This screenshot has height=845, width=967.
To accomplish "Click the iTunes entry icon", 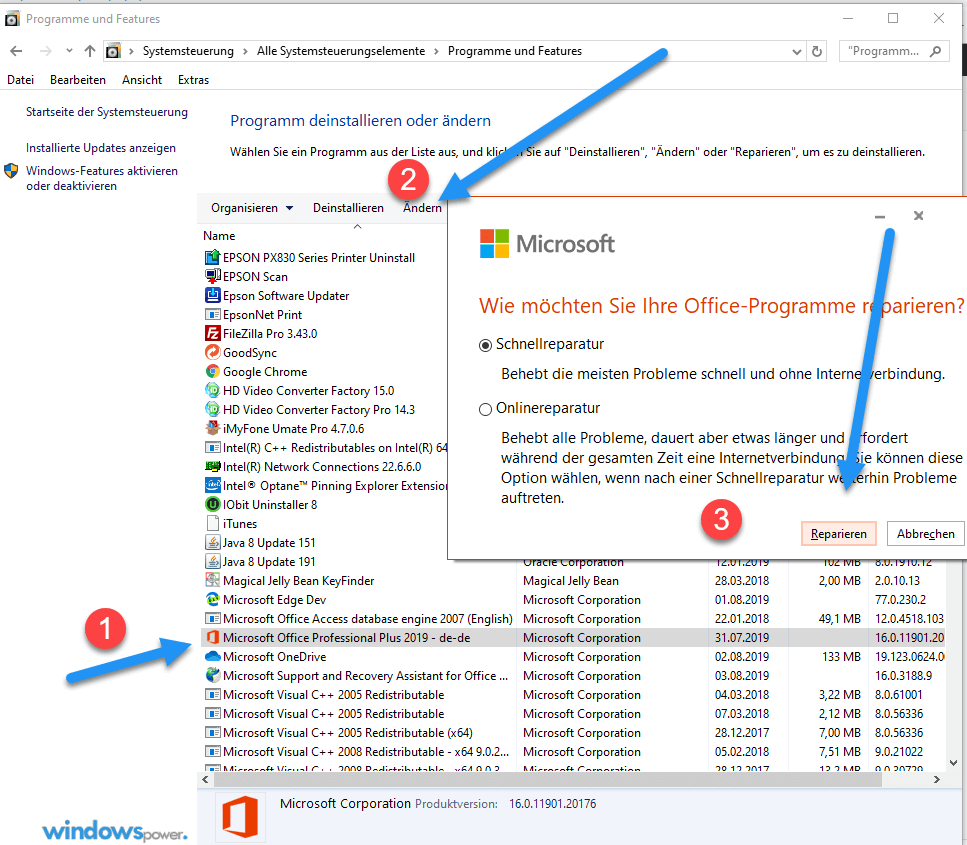I will [x=212, y=524].
